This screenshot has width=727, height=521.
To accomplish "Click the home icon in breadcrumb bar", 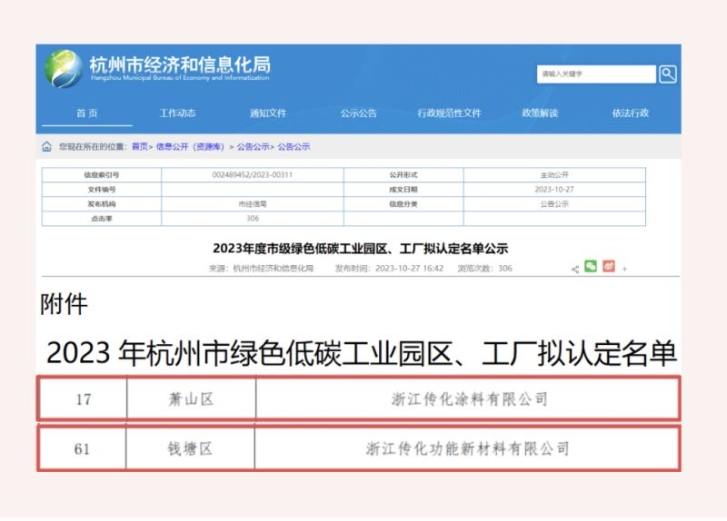I will [47, 147].
